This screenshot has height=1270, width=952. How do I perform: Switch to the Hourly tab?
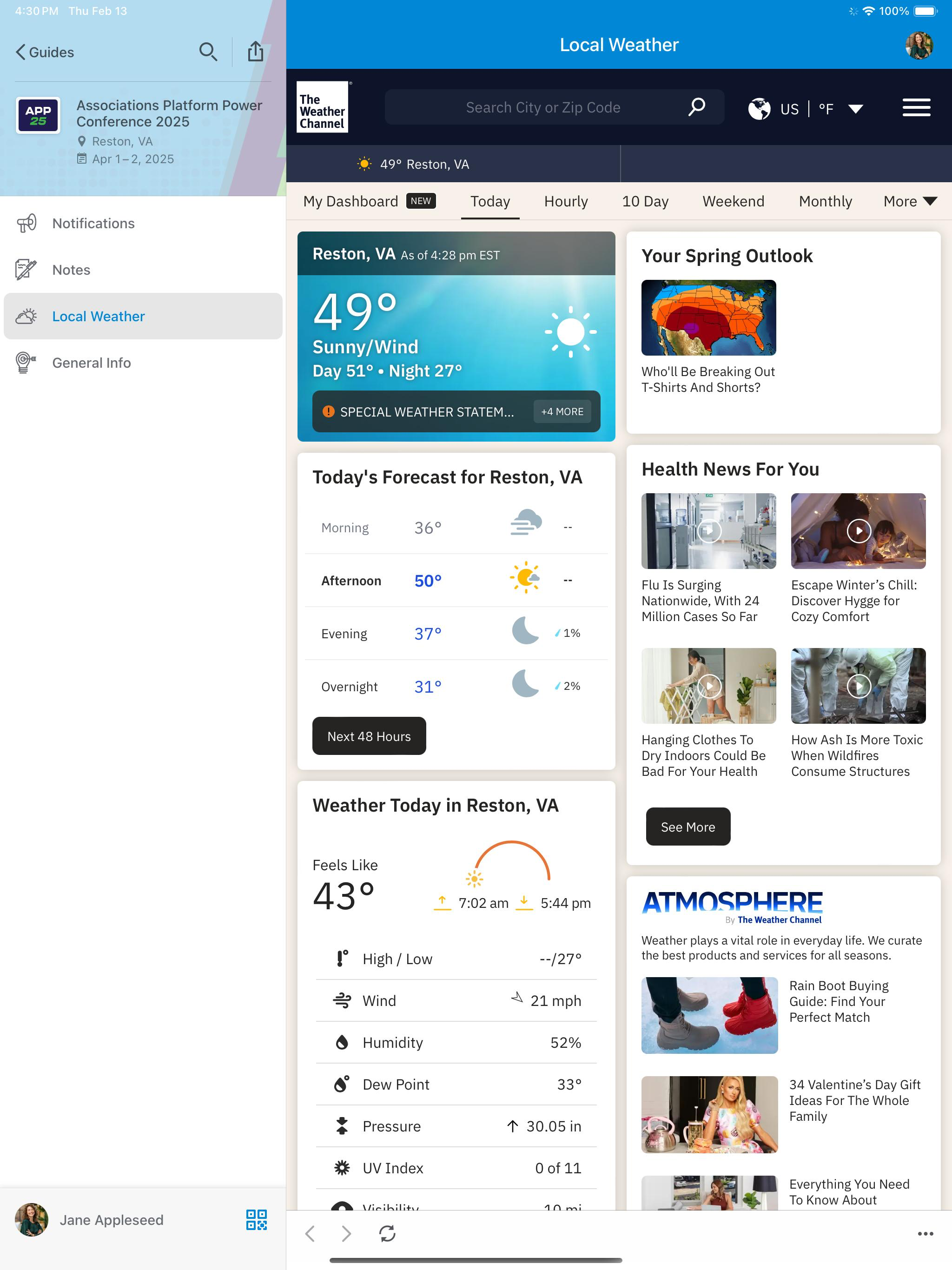tap(566, 202)
